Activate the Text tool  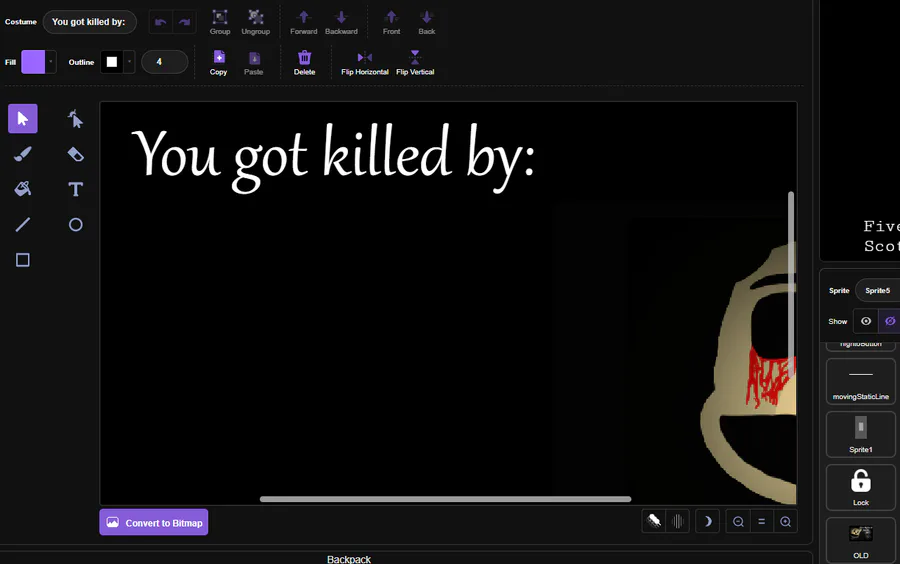coord(75,189)
